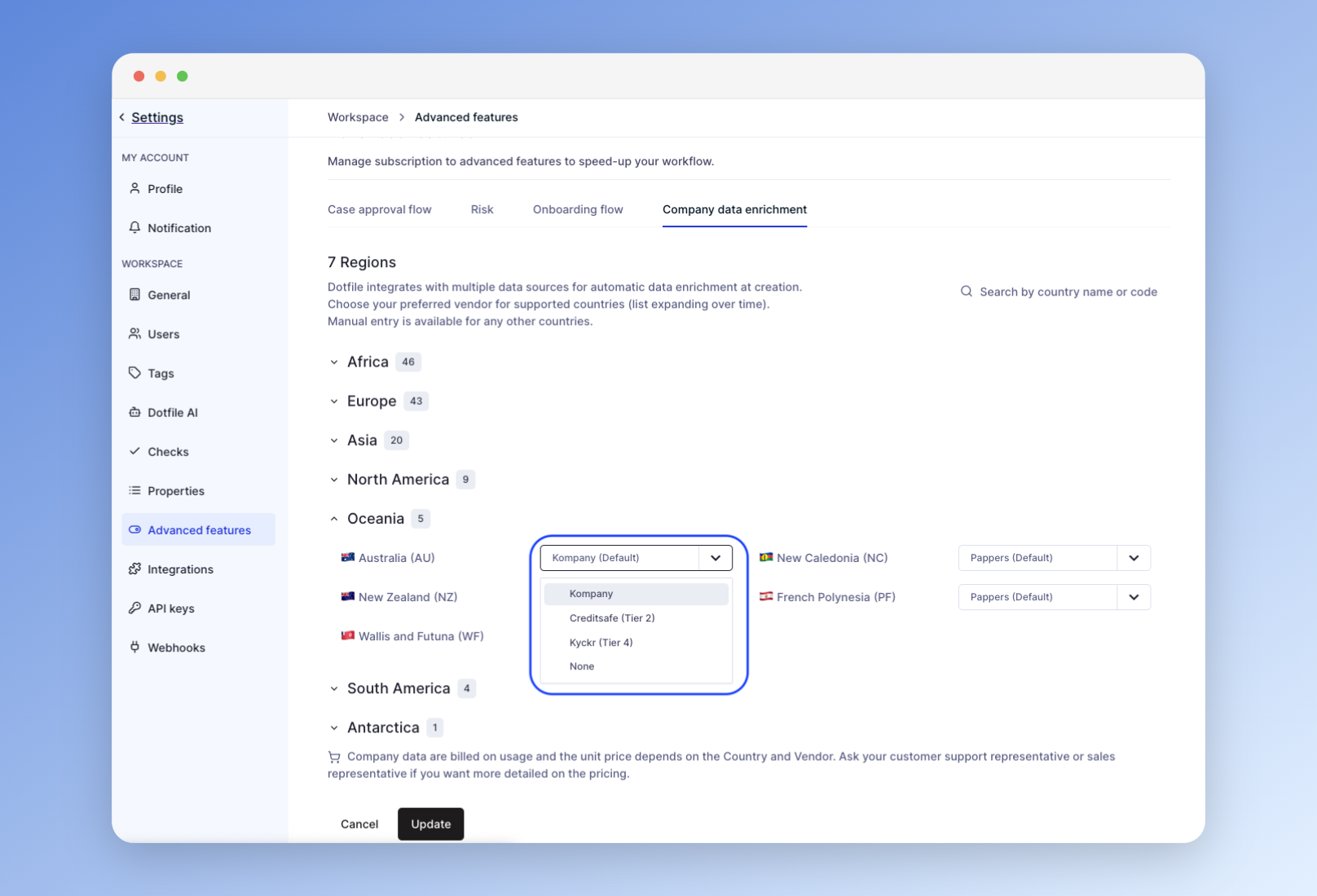Select the Company data enrichment tab

coord(734,209)
